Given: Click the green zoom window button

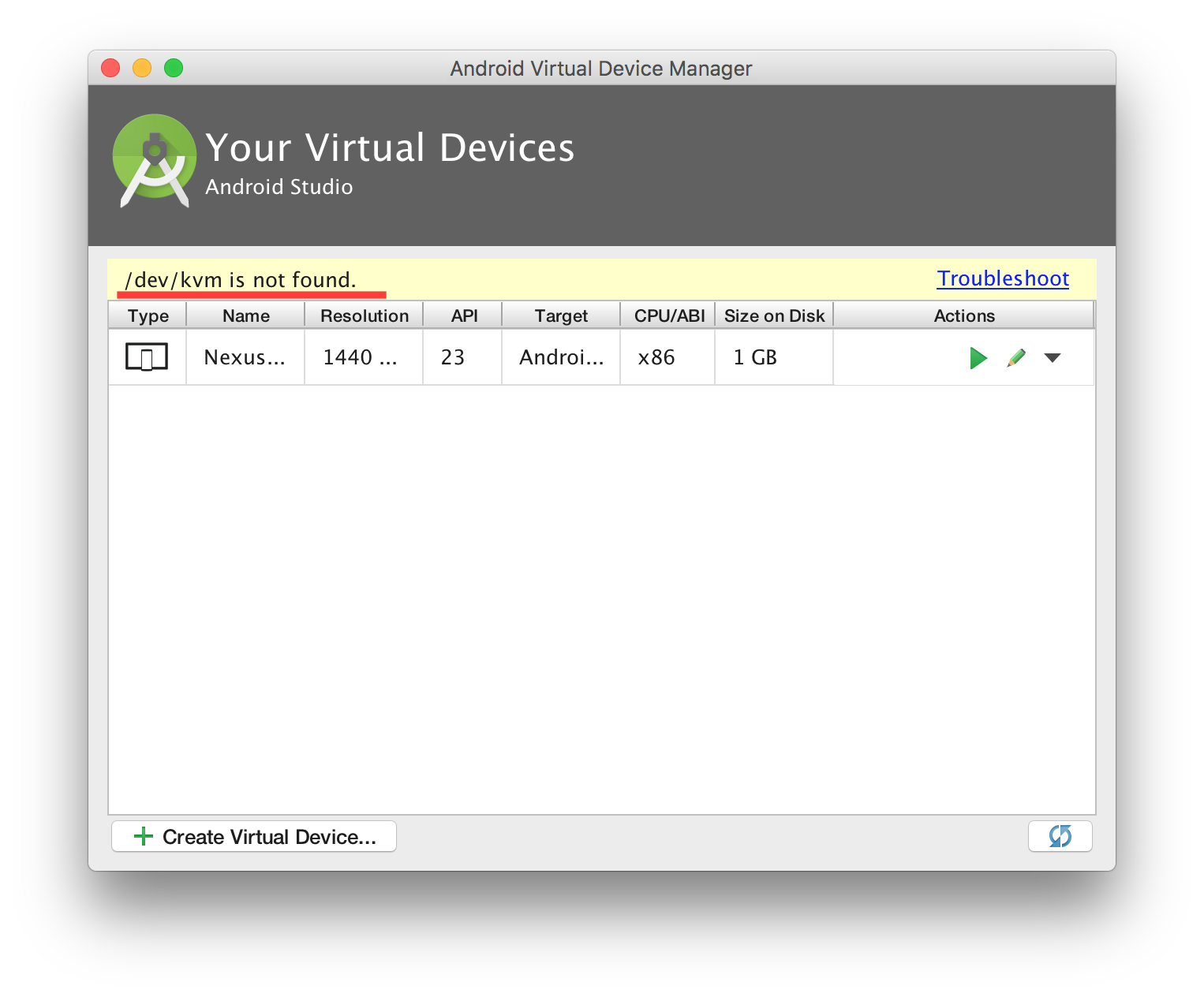Looking at the screenshot, I should coord(174,69).
